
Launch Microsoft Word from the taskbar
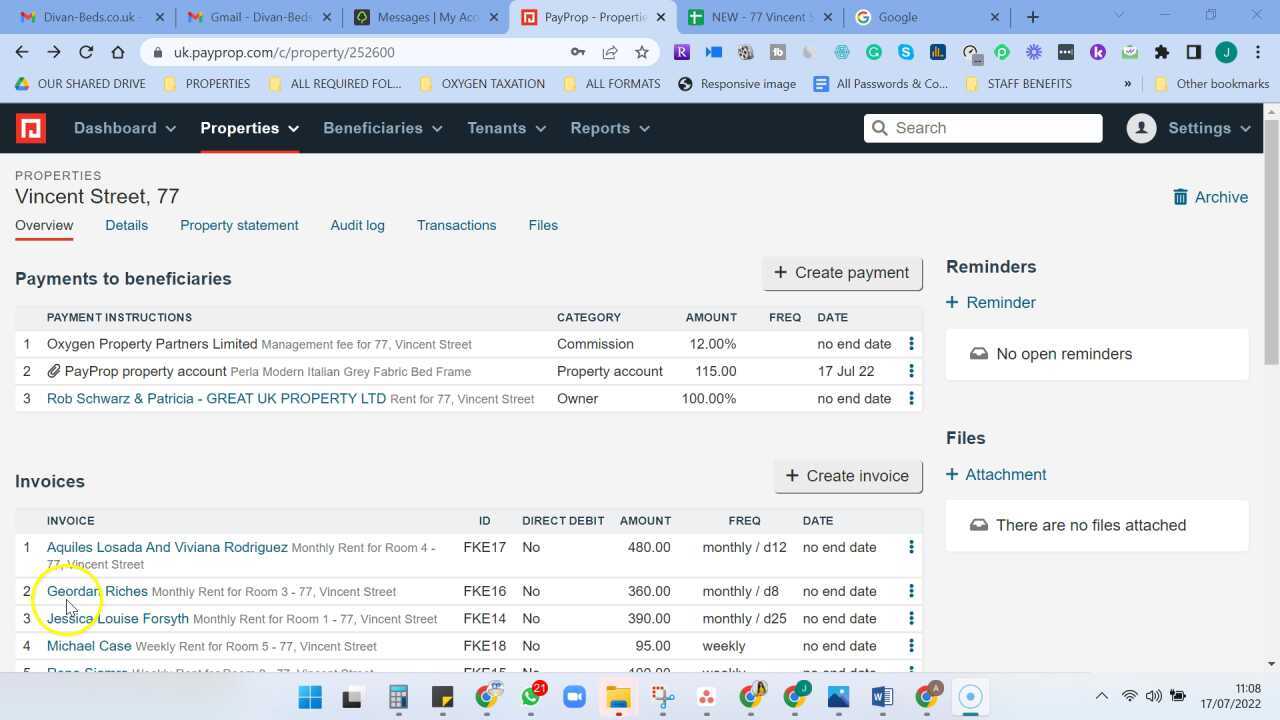click(882, 697)
